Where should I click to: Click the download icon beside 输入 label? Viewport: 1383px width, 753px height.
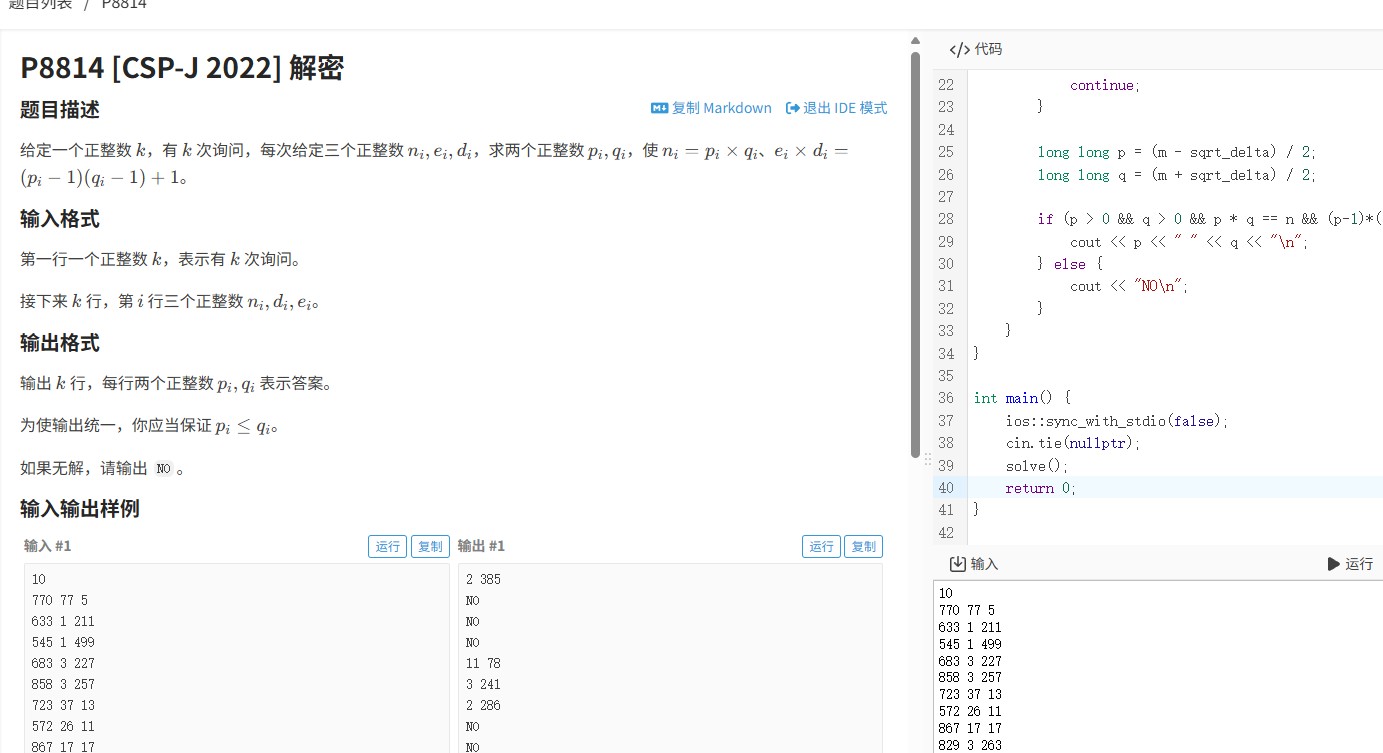tap(957, 564)
